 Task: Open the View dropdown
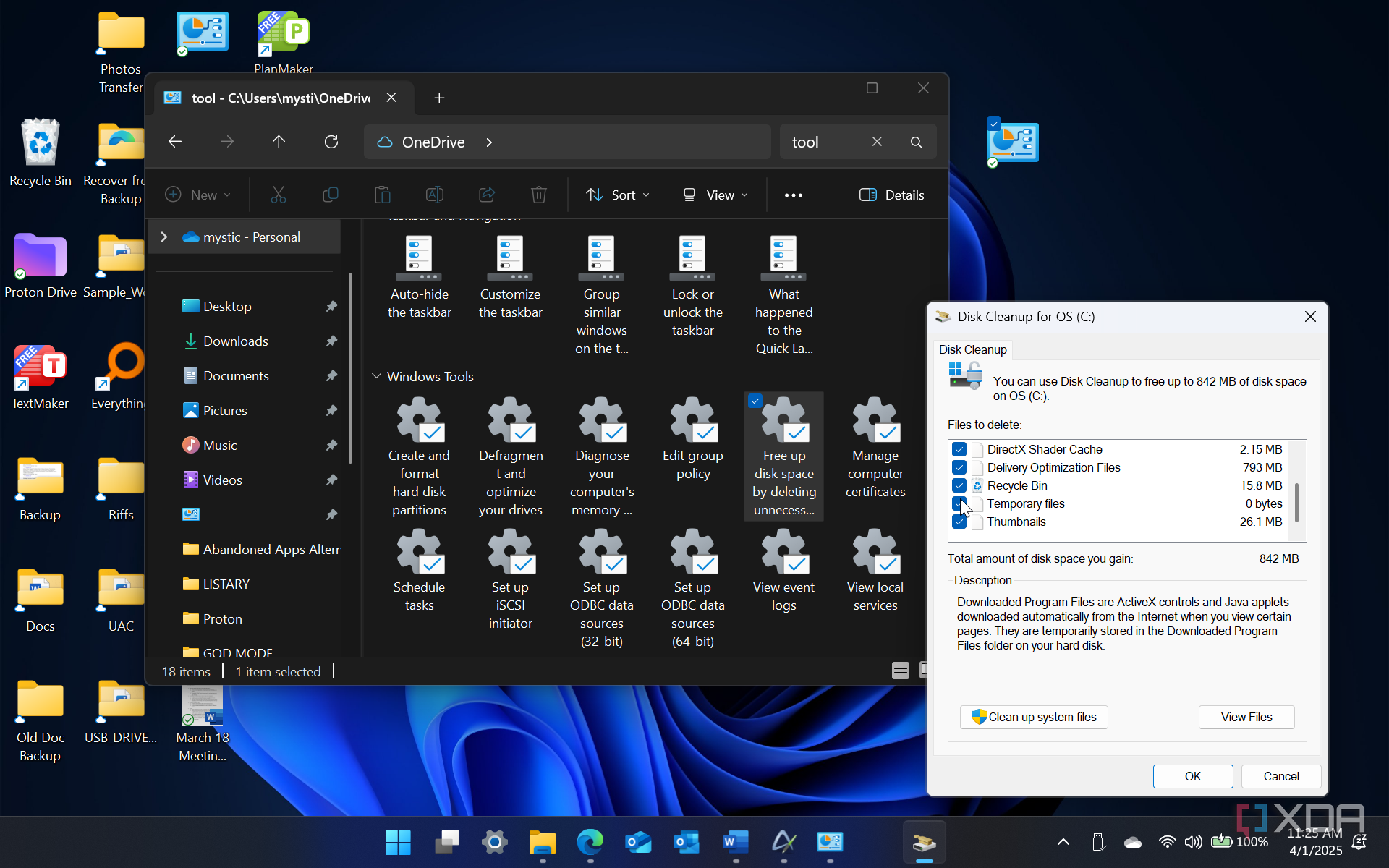click(715, 195)
